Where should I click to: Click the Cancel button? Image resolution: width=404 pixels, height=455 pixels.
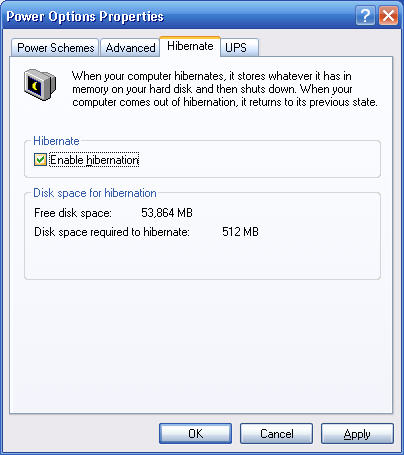pyautogui.click(x=276, y=434)
